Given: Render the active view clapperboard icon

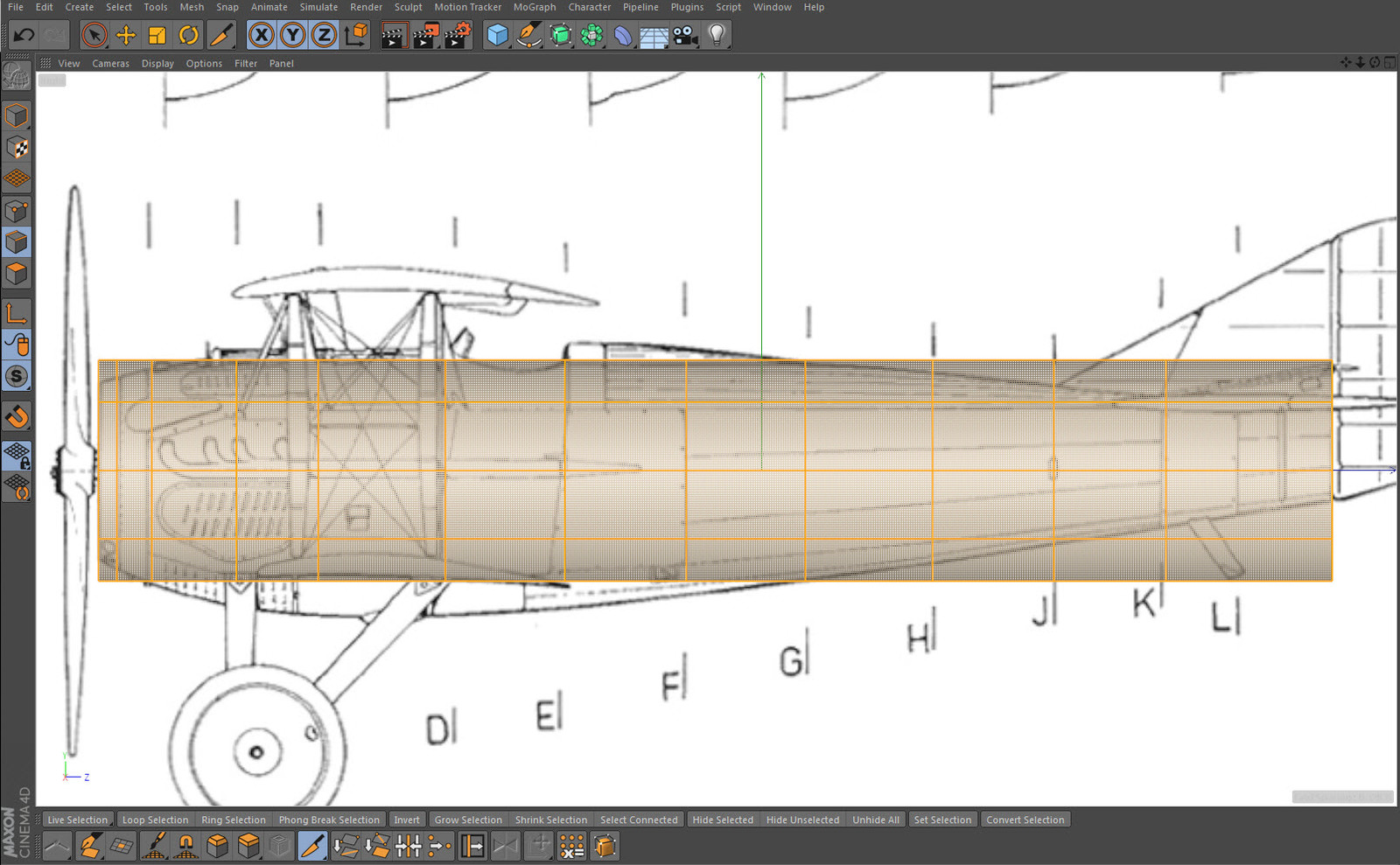Looking at the screenshot, I should pyautogui.click(x=394, y=35).
